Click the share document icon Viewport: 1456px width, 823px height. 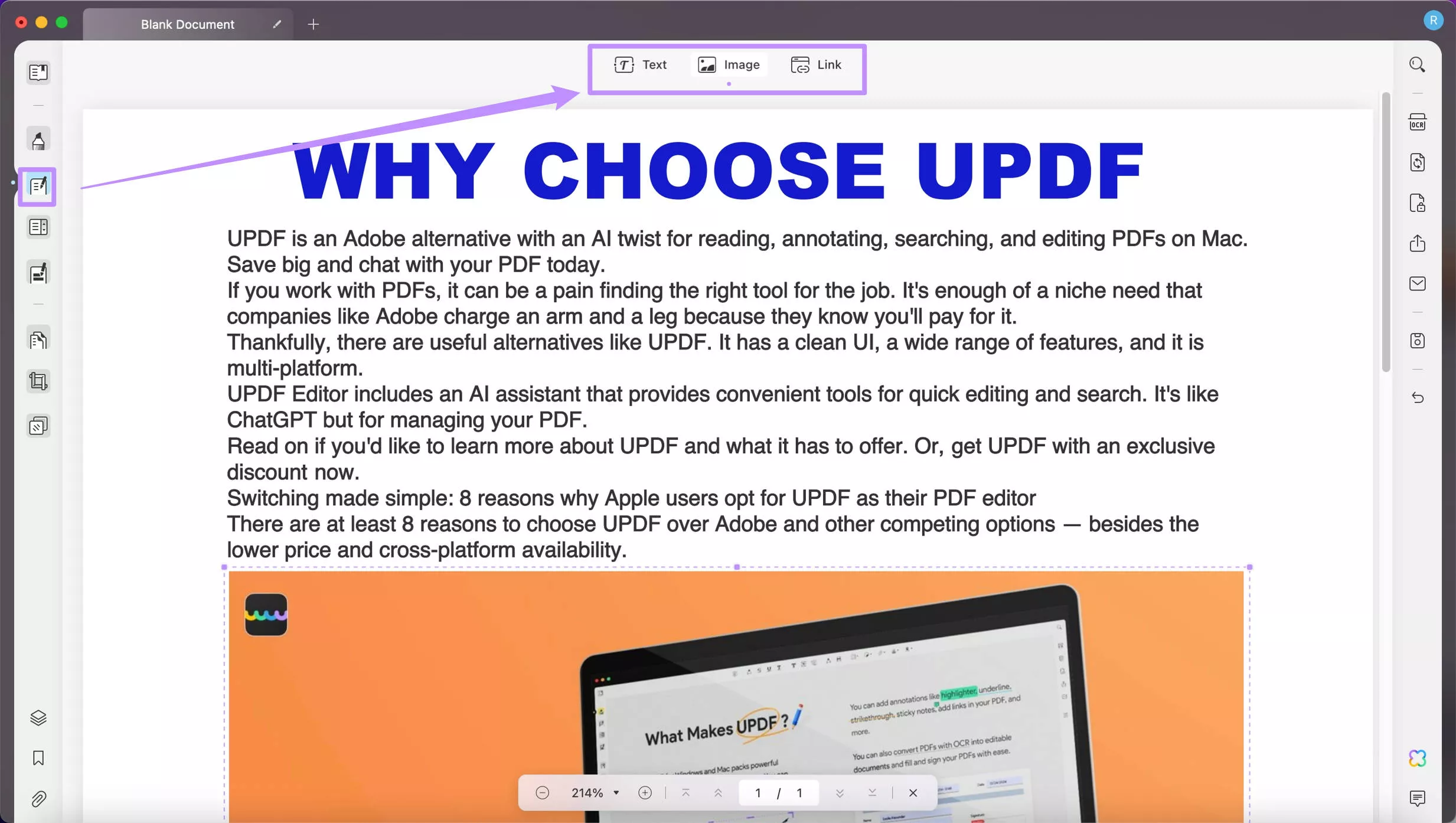pyautogui.click(x=1418, y=243)
